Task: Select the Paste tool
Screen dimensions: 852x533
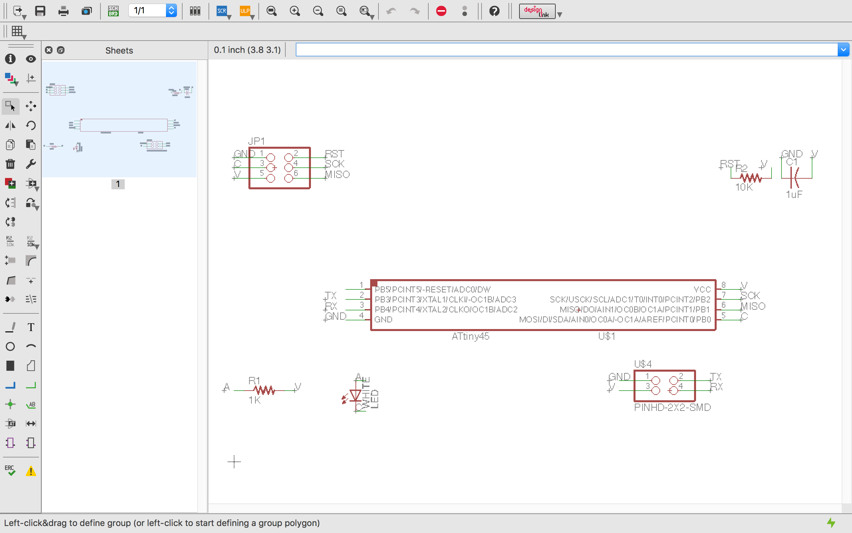Action: point(31,145)
